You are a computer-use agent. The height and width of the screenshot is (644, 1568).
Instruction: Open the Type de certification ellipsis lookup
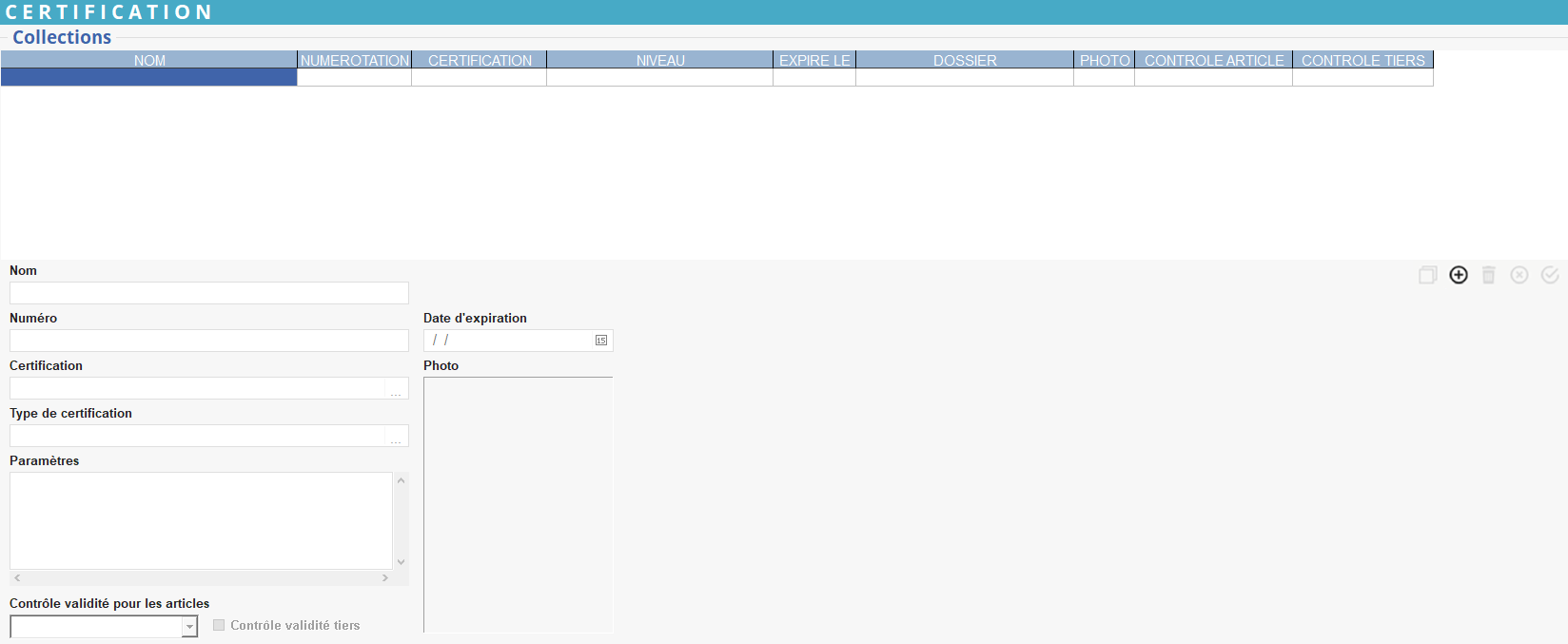[x=396, y=437]
